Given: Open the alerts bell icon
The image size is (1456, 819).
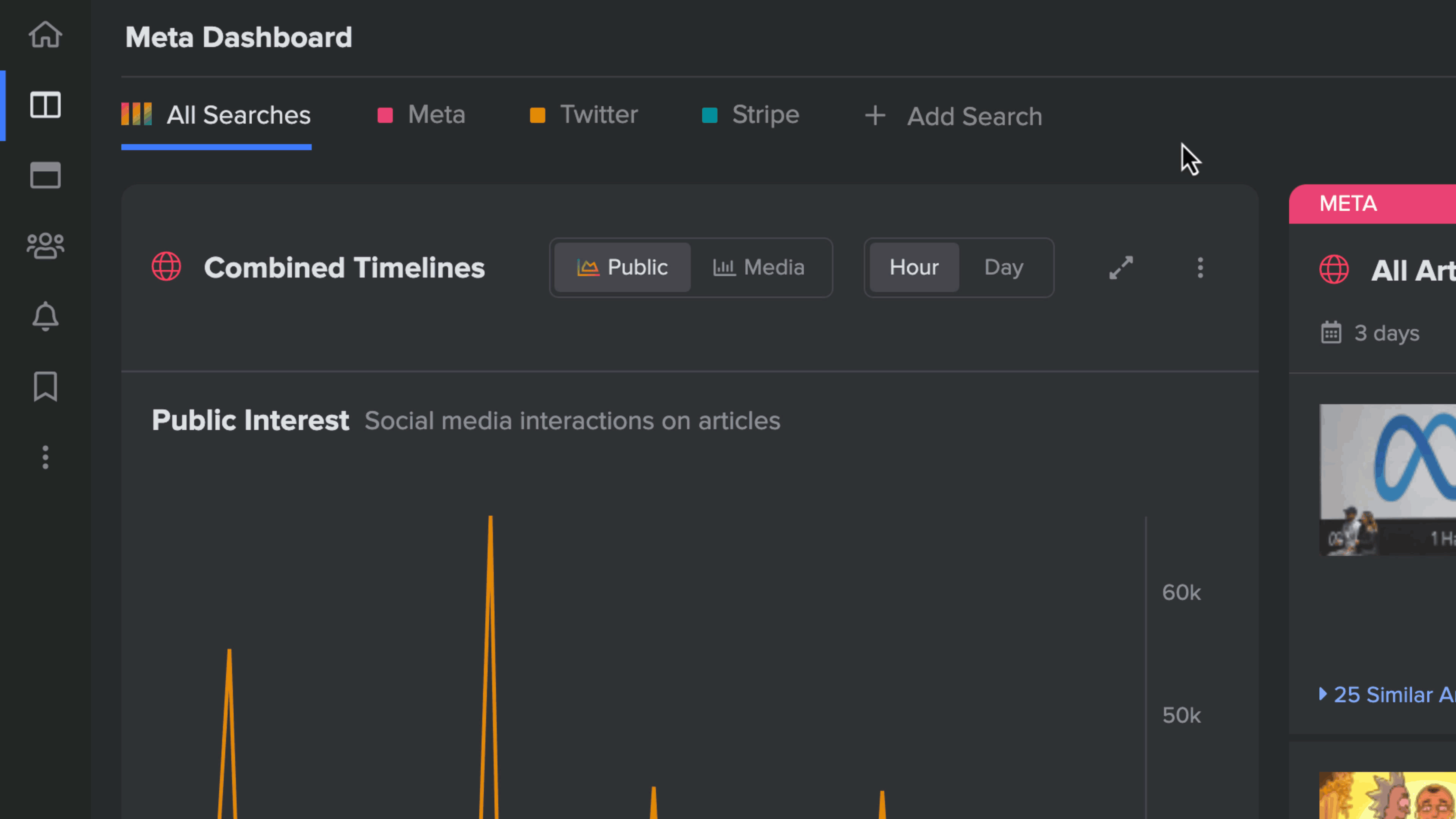Looking at the screenshot, I should (x=45, y=316).
